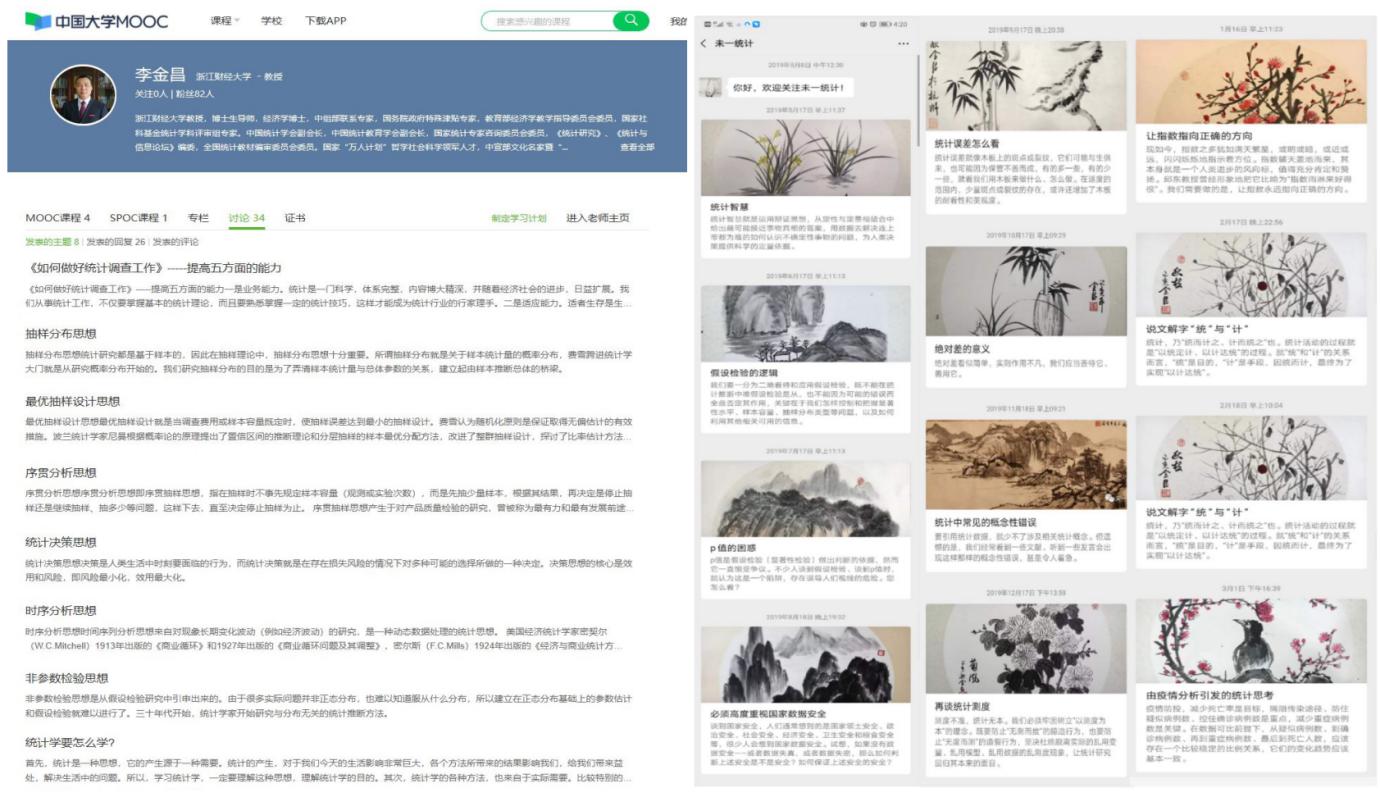Expand the 课程 dropdown in top navigation

point(225,21)
